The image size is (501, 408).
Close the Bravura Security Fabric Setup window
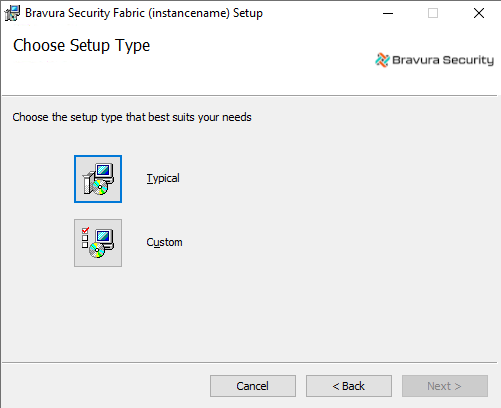(x=479, y=13)
